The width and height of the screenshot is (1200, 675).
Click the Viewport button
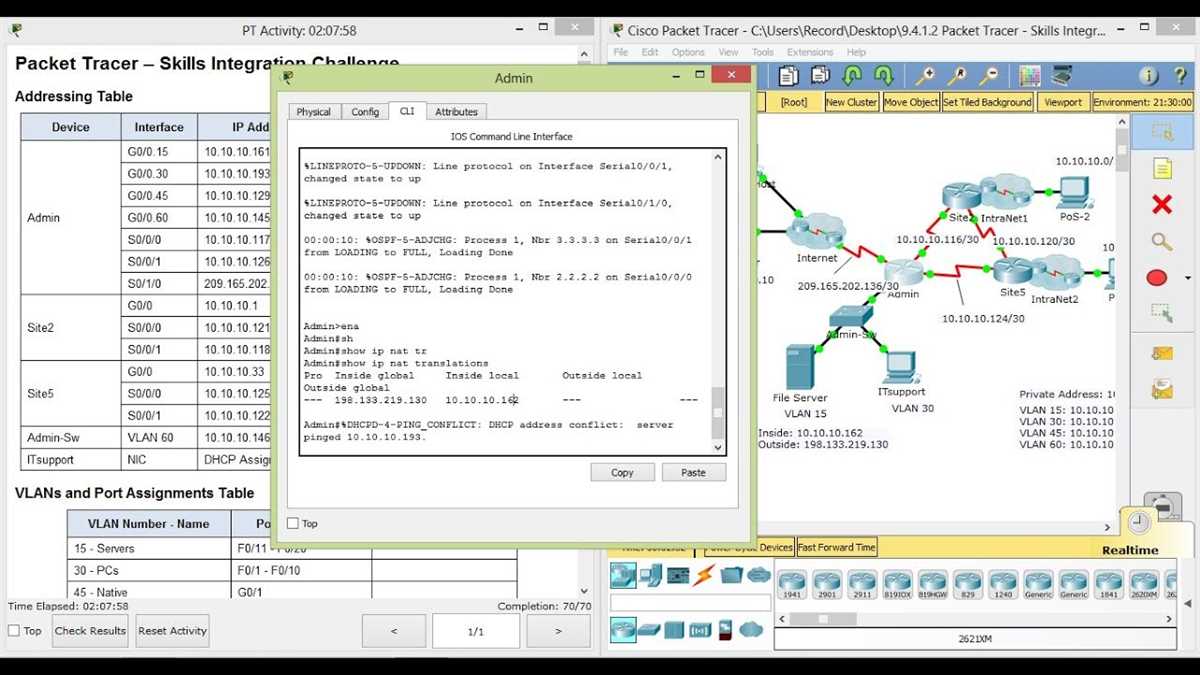tap(1063, 102)
